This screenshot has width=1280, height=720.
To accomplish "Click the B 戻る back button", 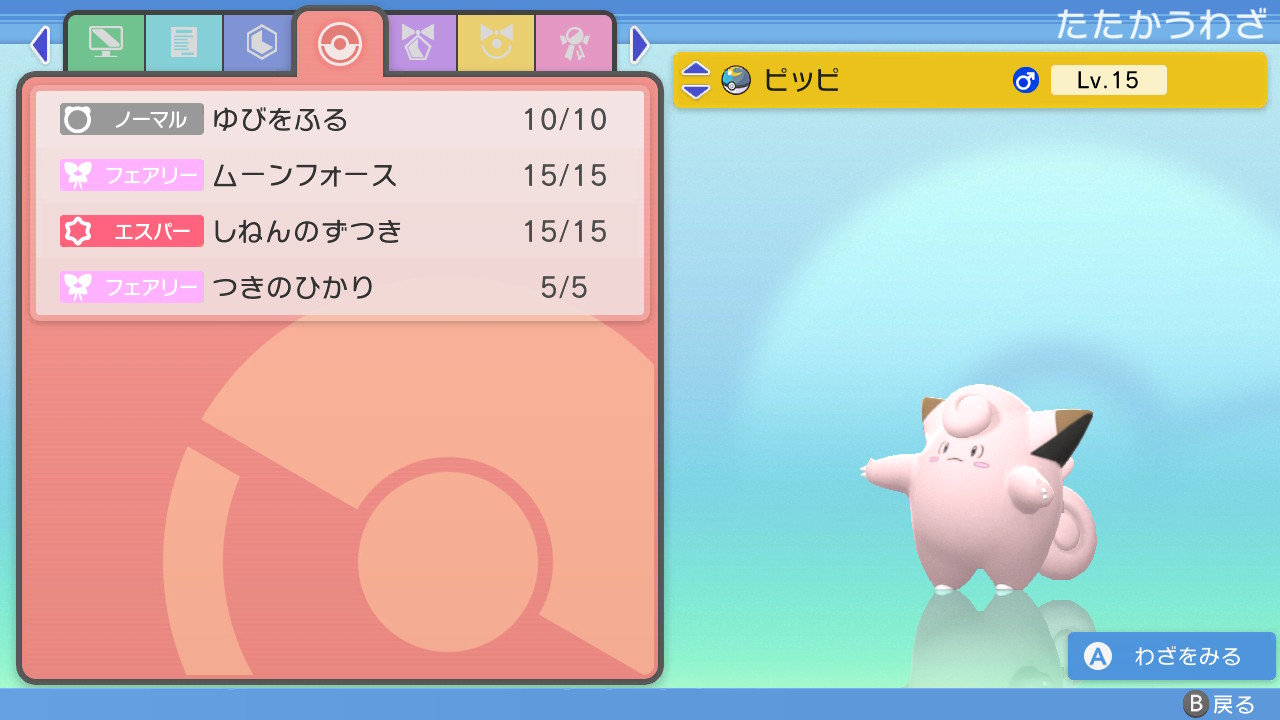I will (x=1217, y=705).
